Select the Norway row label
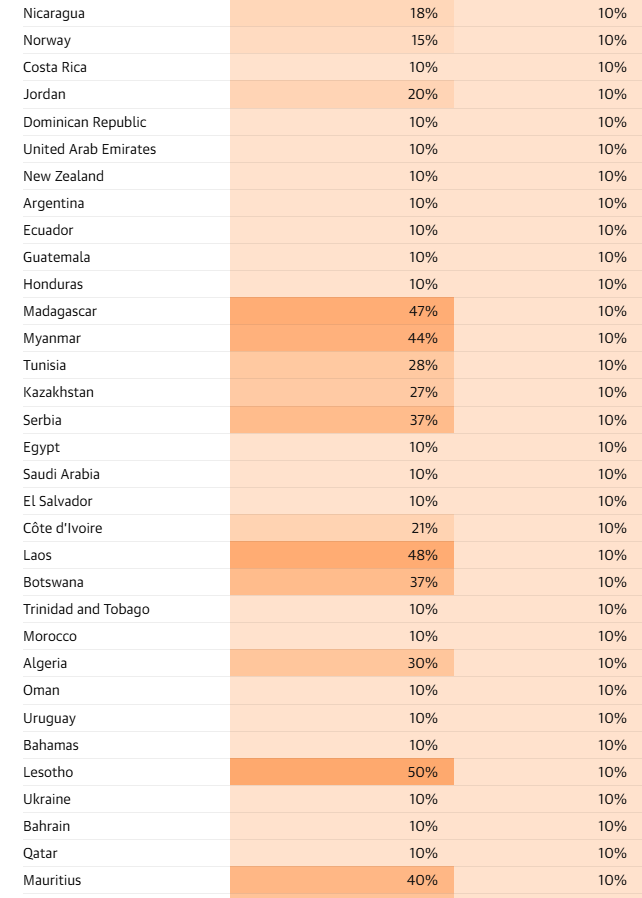Image resolution: width=642 pixels, height=898 pixels. (47, 41)
